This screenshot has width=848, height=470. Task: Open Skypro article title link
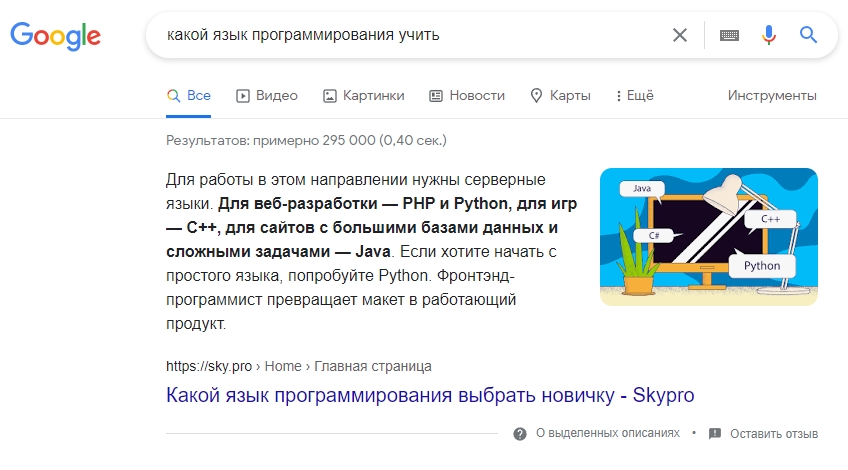pyautogui.click(x=430, y=395)
